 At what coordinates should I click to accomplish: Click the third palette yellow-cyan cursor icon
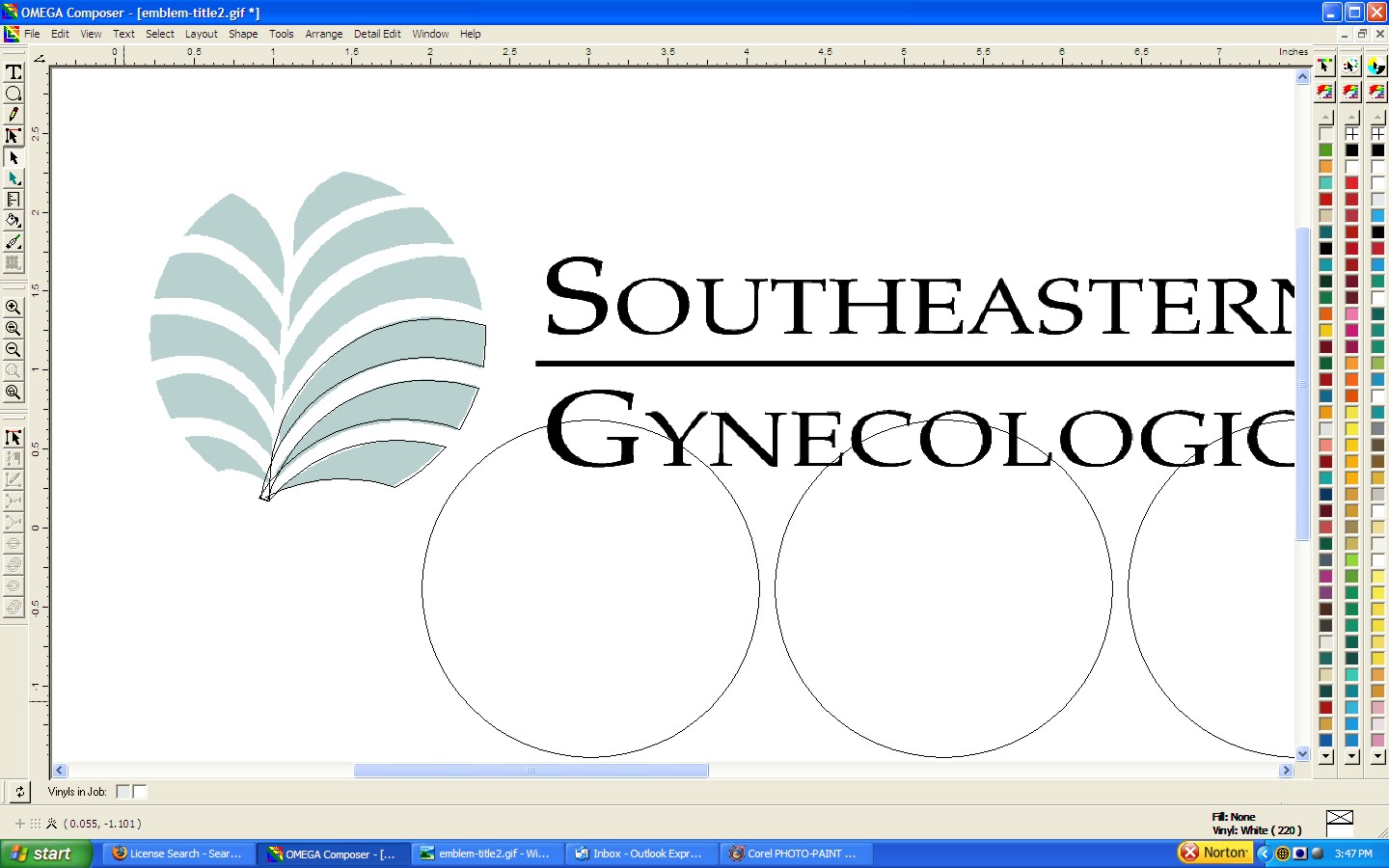(x=1377, y=67)
